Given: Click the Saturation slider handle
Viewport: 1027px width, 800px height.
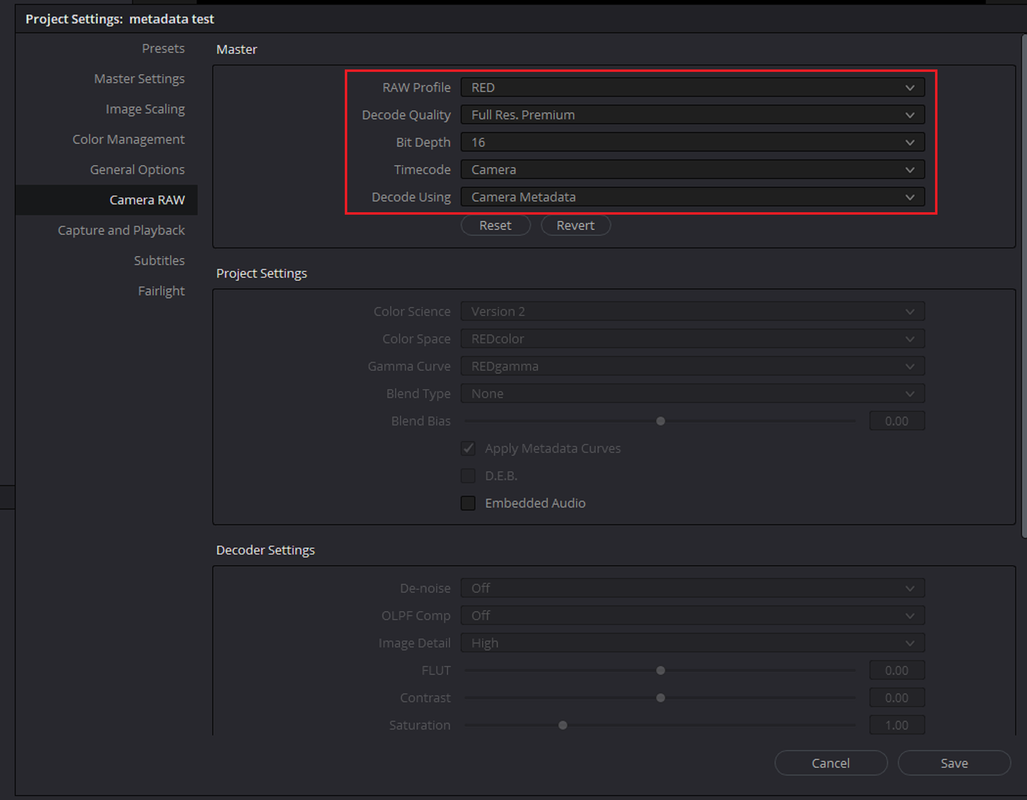Looking at the screenshot, I should [x=563, y=725].
